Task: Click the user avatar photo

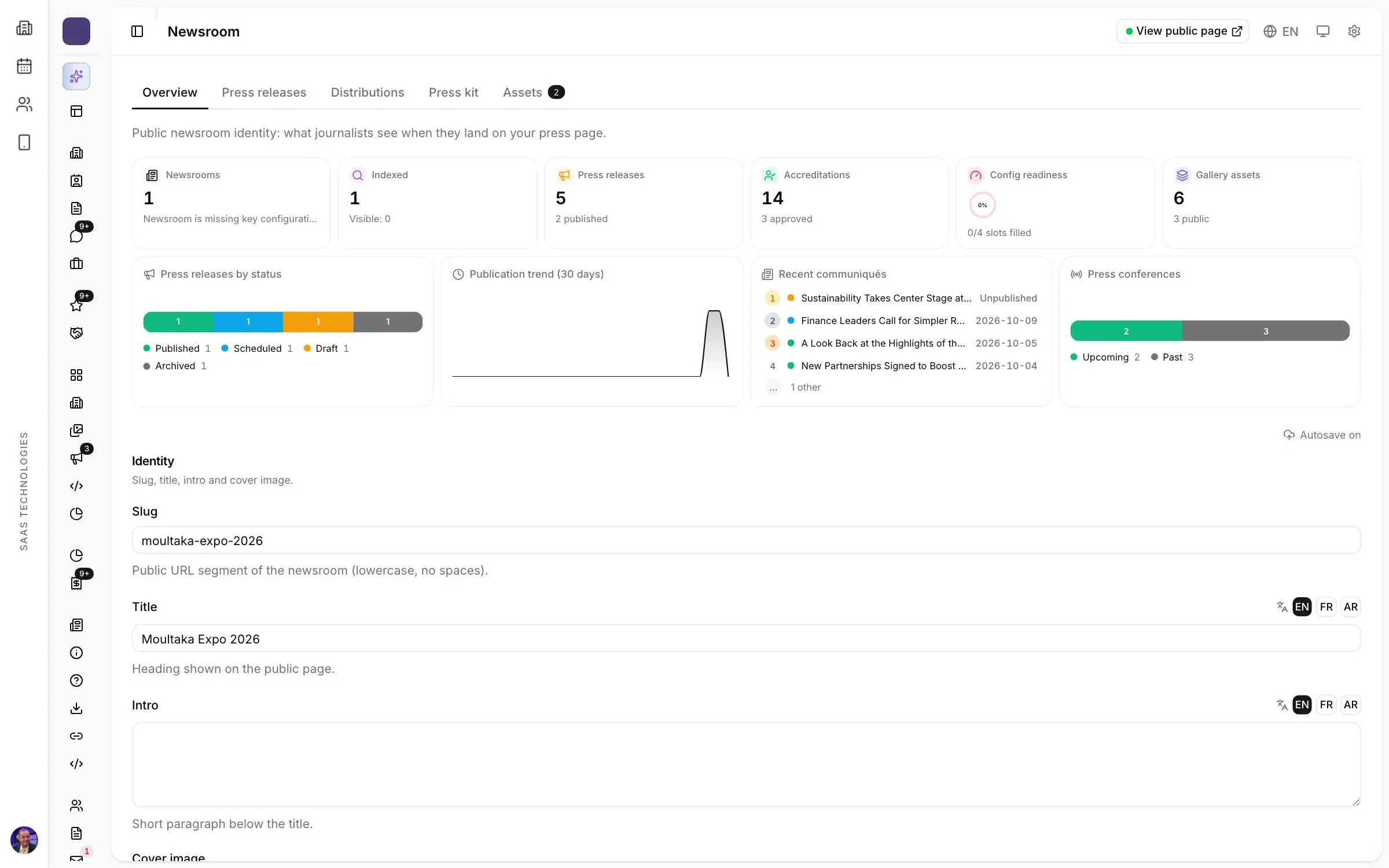Action: [x=24, y=840]
